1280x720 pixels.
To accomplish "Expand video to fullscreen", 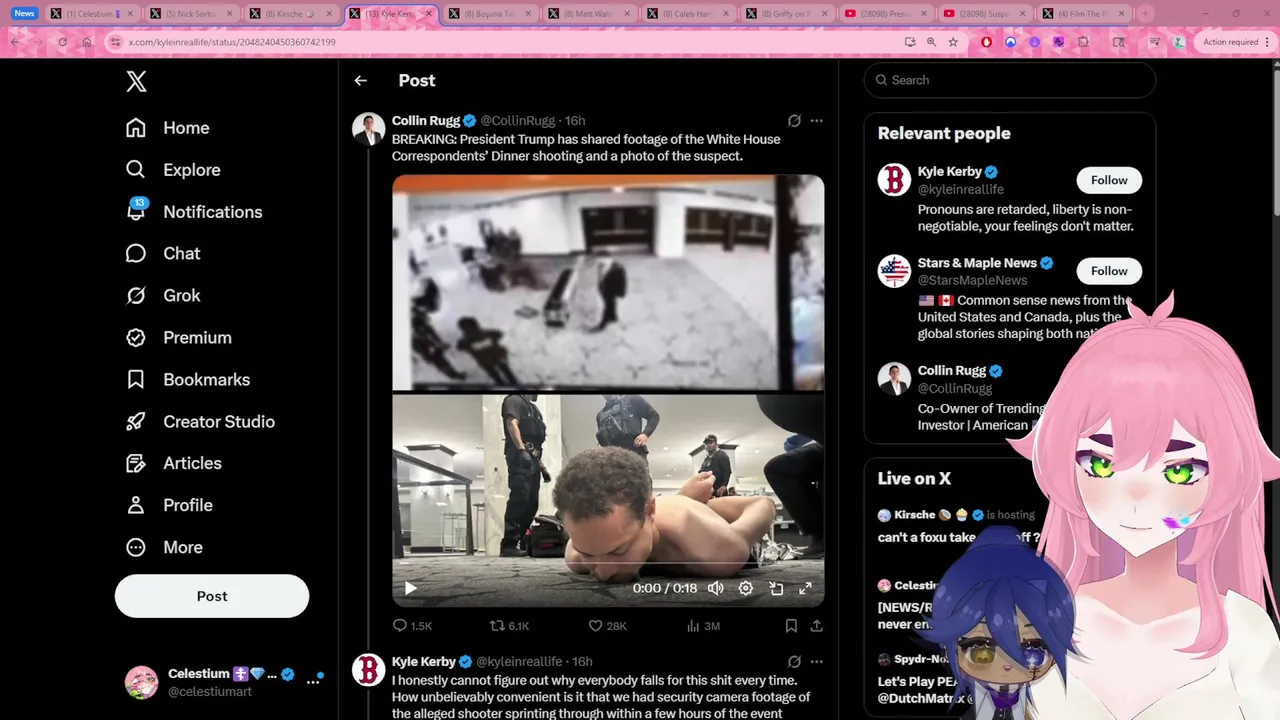I will tap(806, 588).
